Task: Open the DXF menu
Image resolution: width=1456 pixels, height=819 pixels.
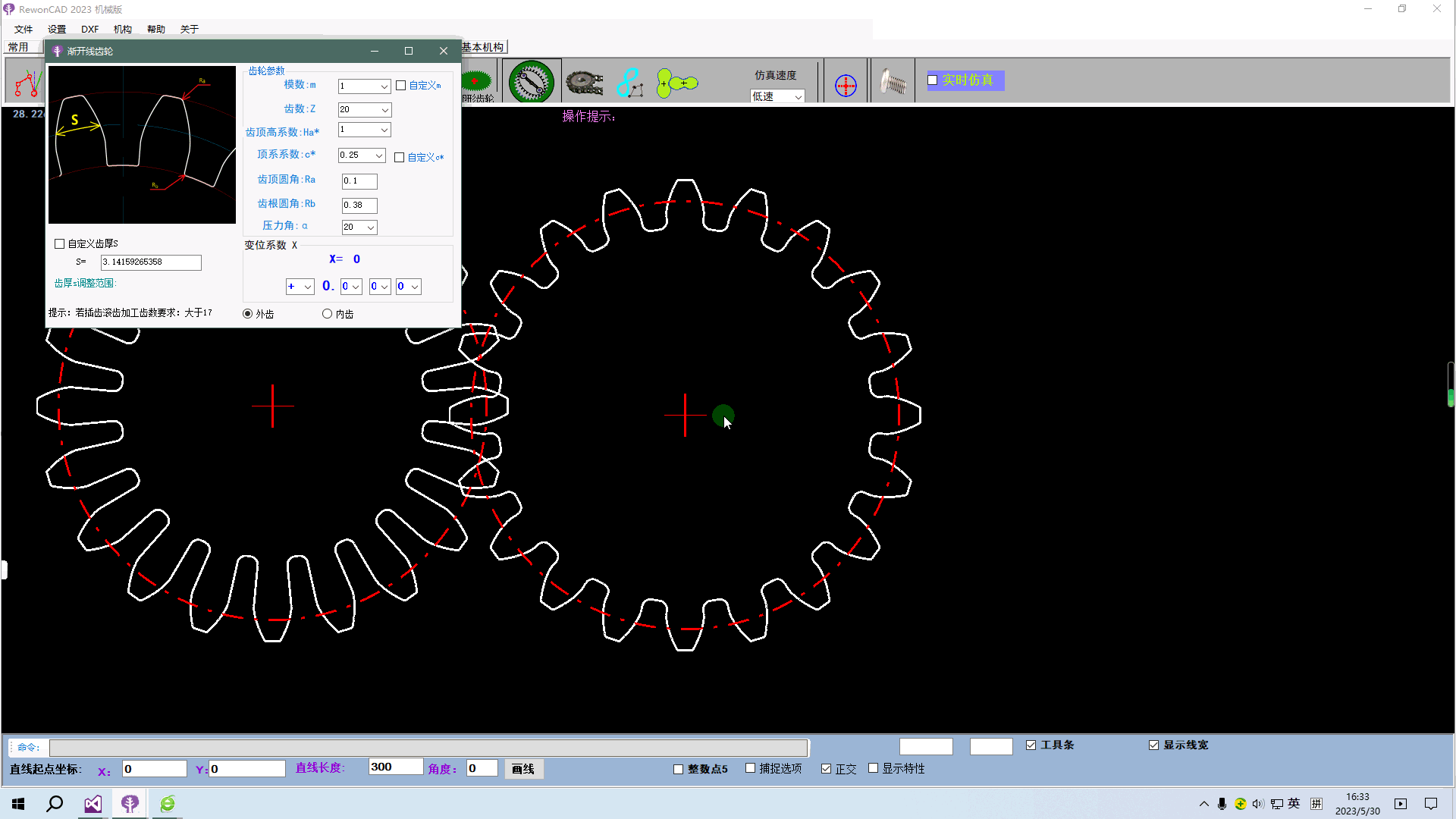Action: coord(89,30)
